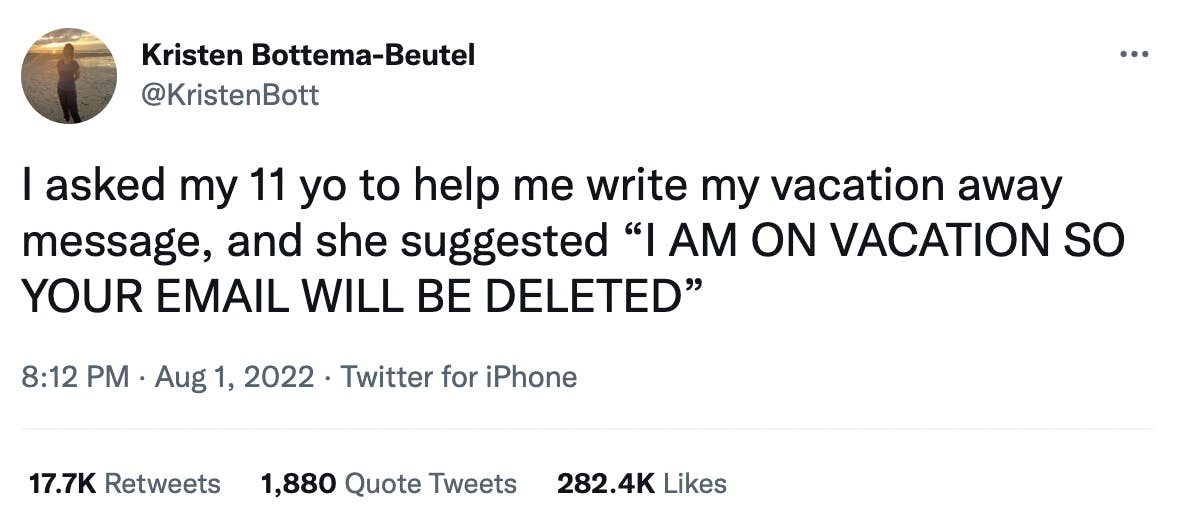Open the tweet's 8:12 PM timestamp
Image resolution: width=1178 pixels, height=524 pixels.
[x=75, y=377]
